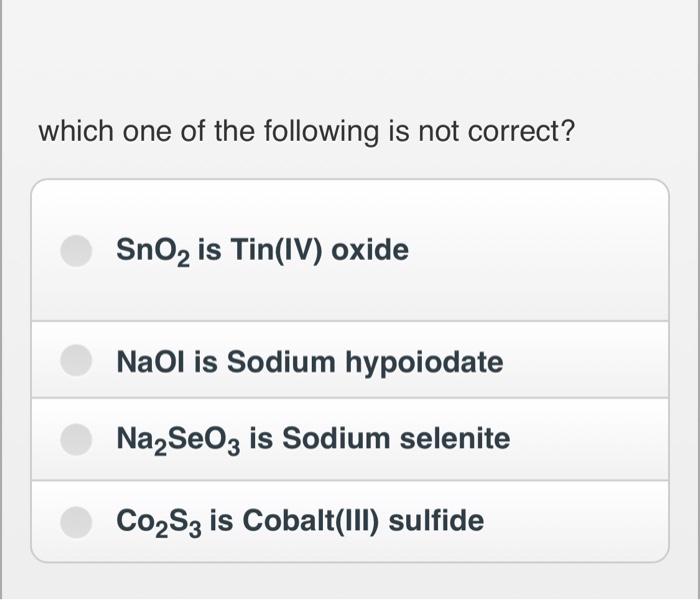Select the radio button for SnO₂ option
This screenshot has width=700, height=600.
[77, 249]
